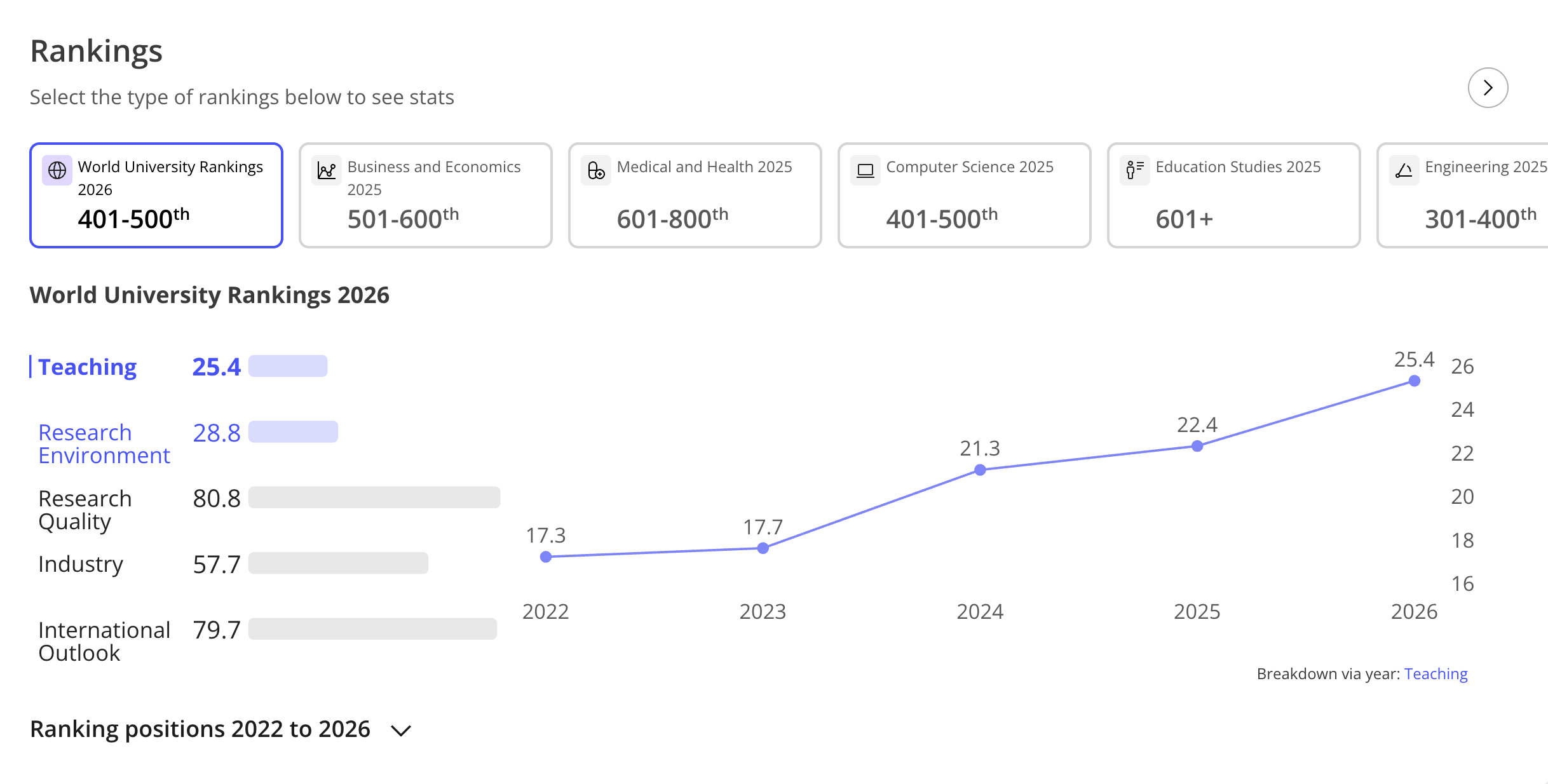Click the Teaching link beside Breakdown via year

pos(1436,674)
